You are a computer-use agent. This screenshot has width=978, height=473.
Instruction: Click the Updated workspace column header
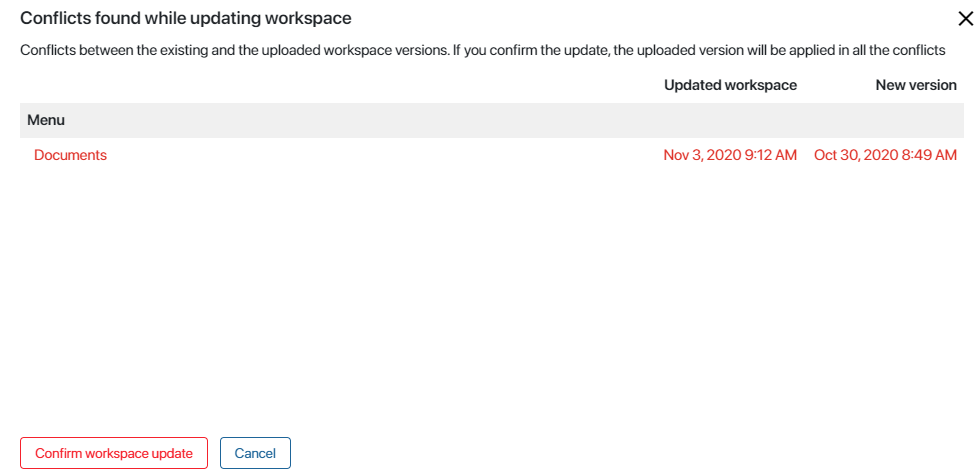tap(730, 85)
